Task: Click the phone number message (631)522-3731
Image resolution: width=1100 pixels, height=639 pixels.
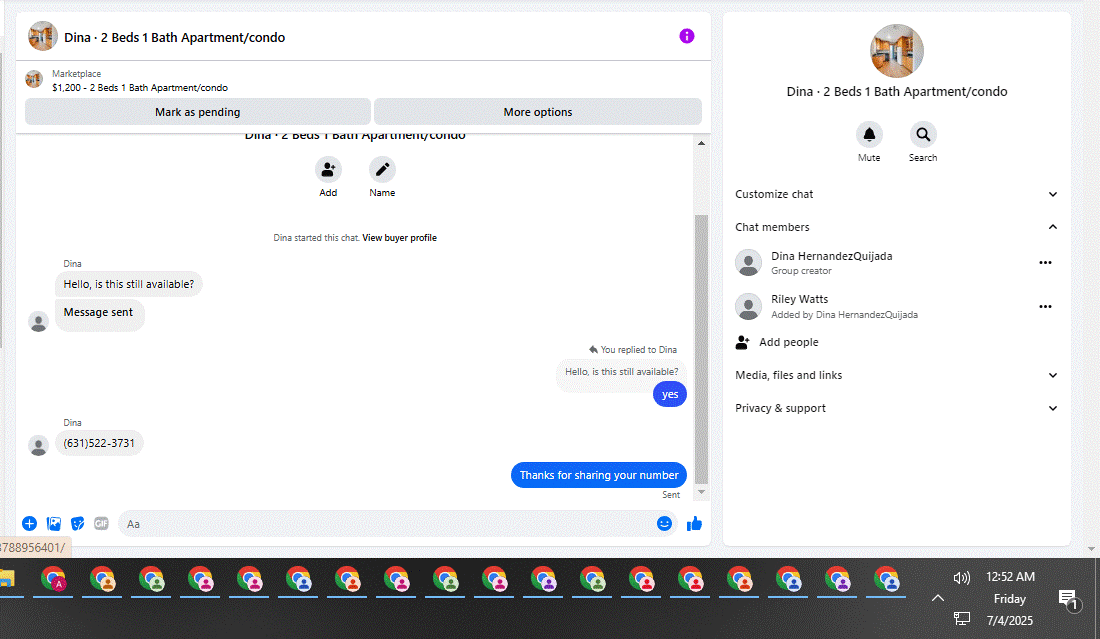Action: coord(99,443)
